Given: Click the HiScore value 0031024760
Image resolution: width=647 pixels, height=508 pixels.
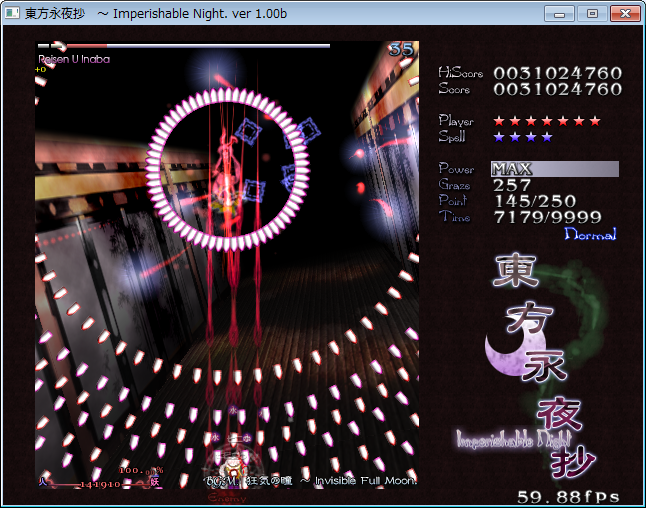Looking at the screenshot, I should (557, 73).
